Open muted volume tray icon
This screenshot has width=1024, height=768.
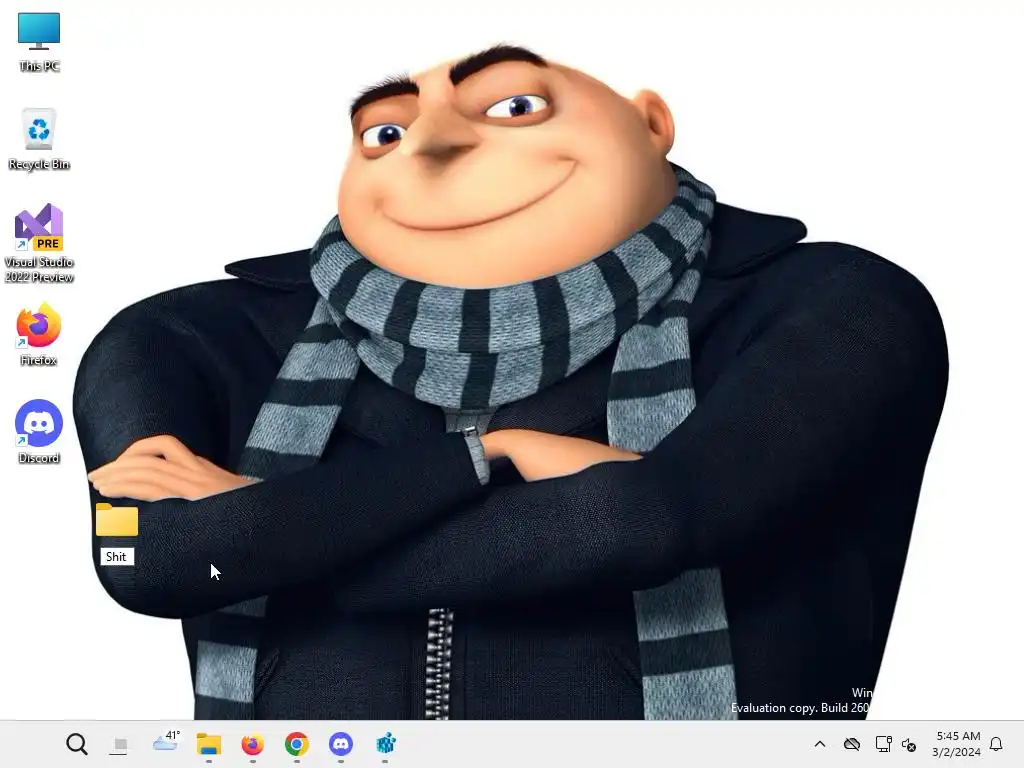click(909, 744)
